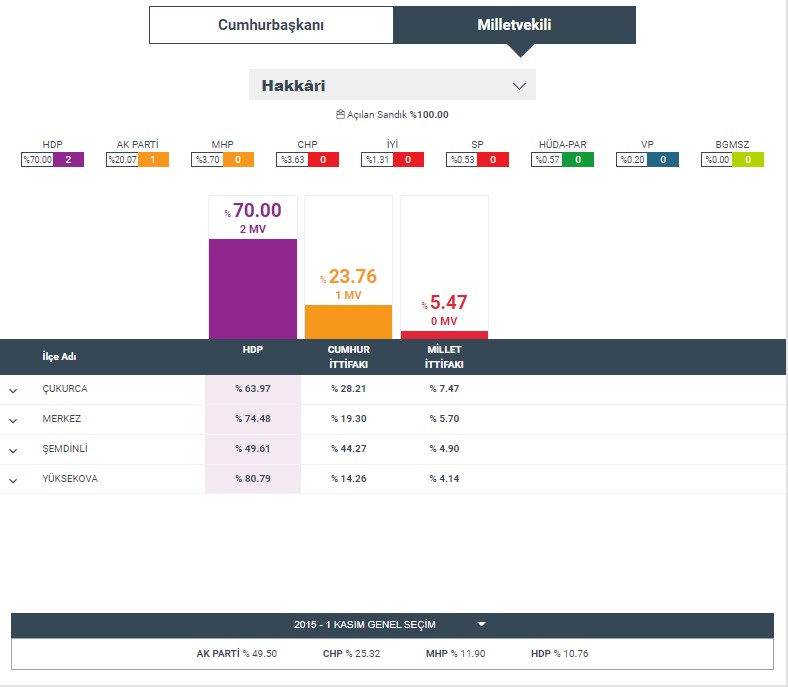Click the CUMHUR İTTİFAKI column header
The image size is (788, 687).
[x=349, y=357]
